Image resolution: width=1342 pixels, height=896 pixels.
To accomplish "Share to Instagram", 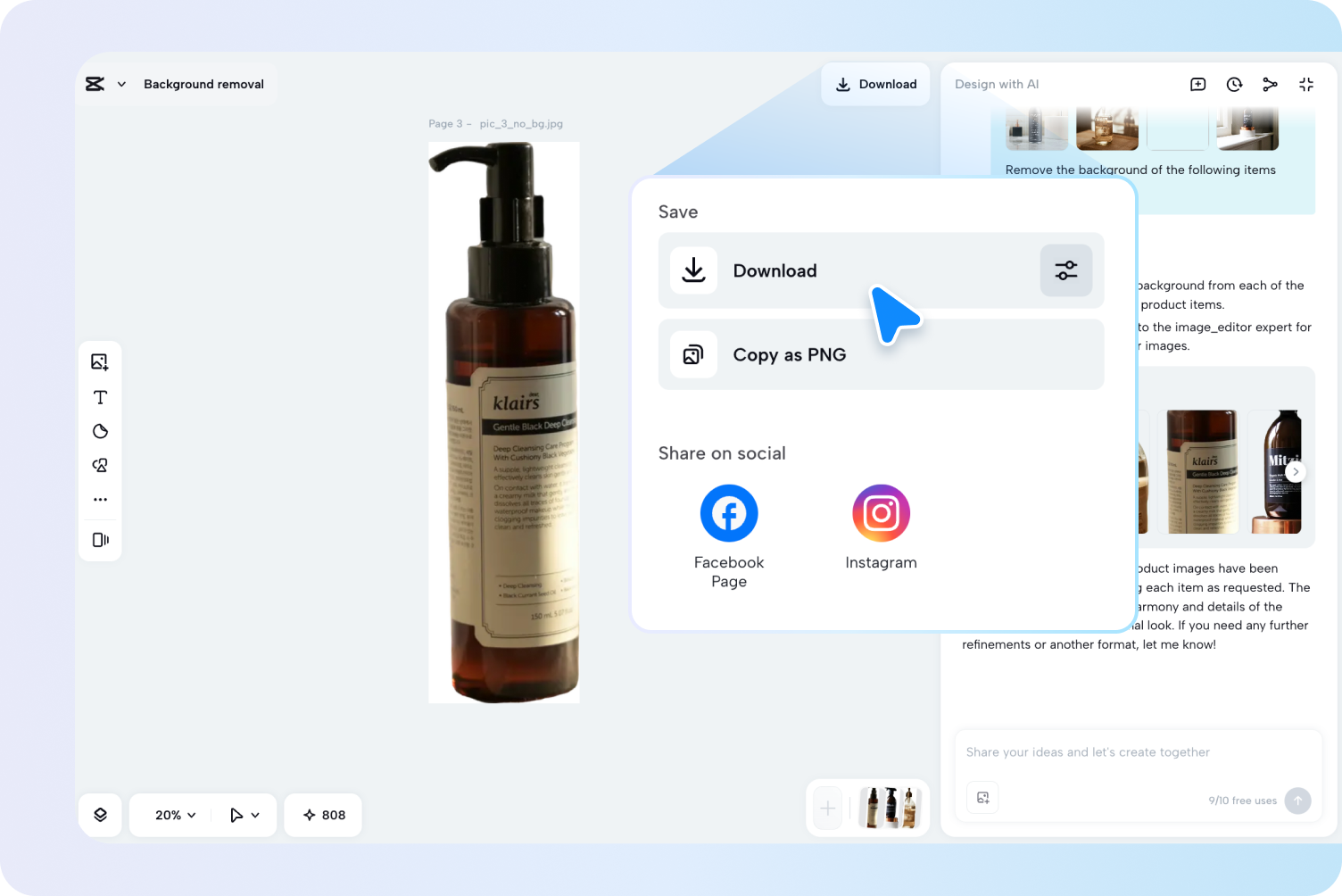I will click(x=881, y=527).
